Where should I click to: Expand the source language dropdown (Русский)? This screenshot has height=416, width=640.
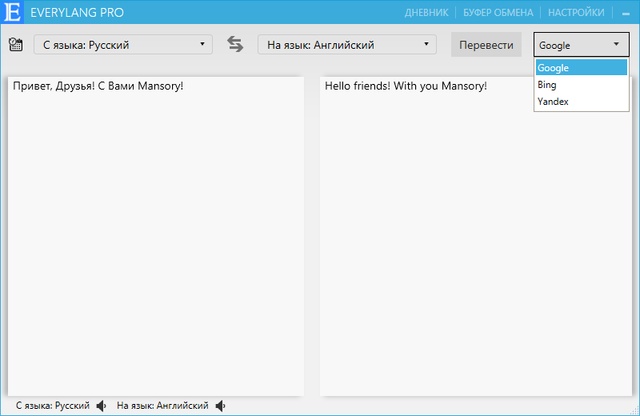point(123,44)
